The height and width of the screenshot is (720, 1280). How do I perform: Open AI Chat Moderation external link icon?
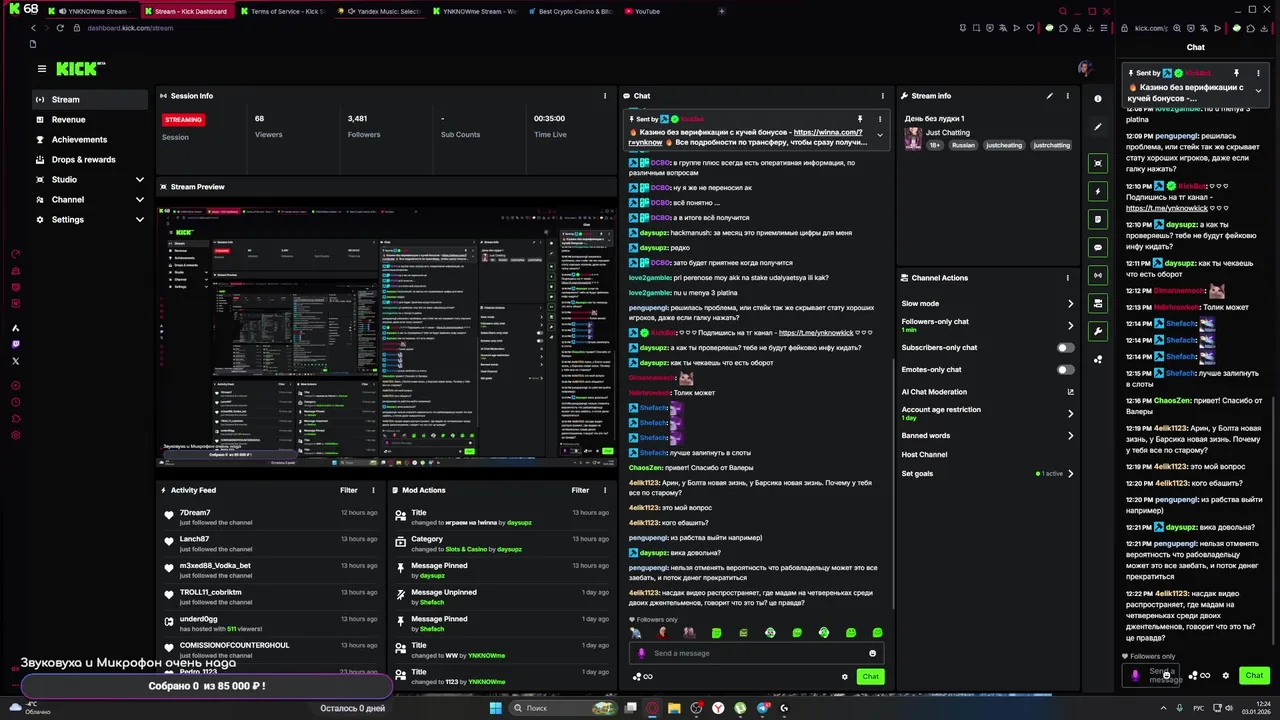(x=1070, y=392)
